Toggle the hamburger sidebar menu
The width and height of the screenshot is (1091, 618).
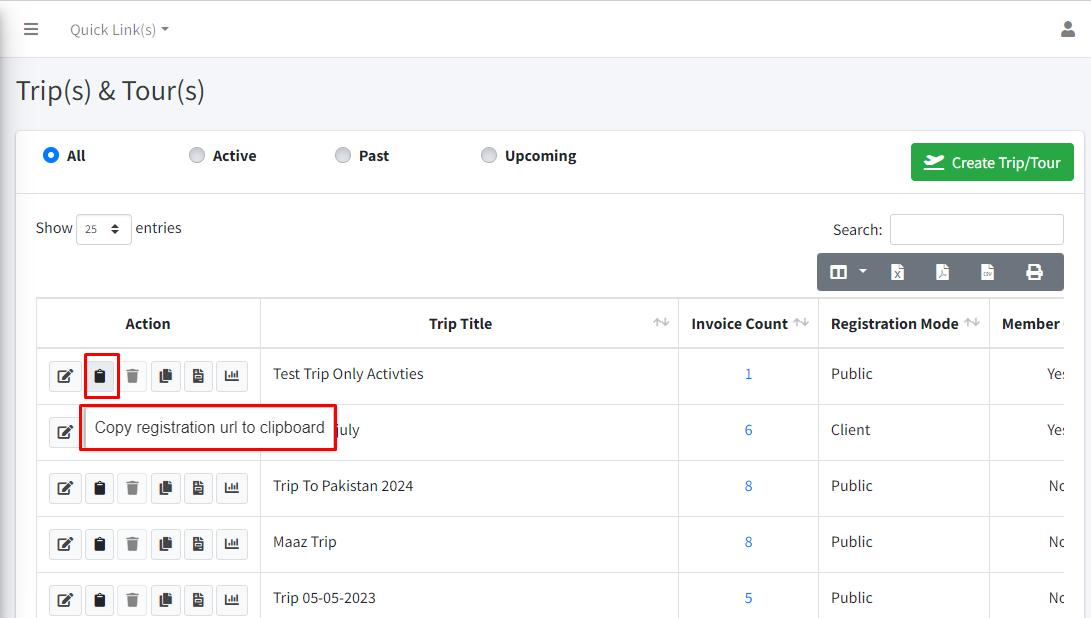(31, 29)
